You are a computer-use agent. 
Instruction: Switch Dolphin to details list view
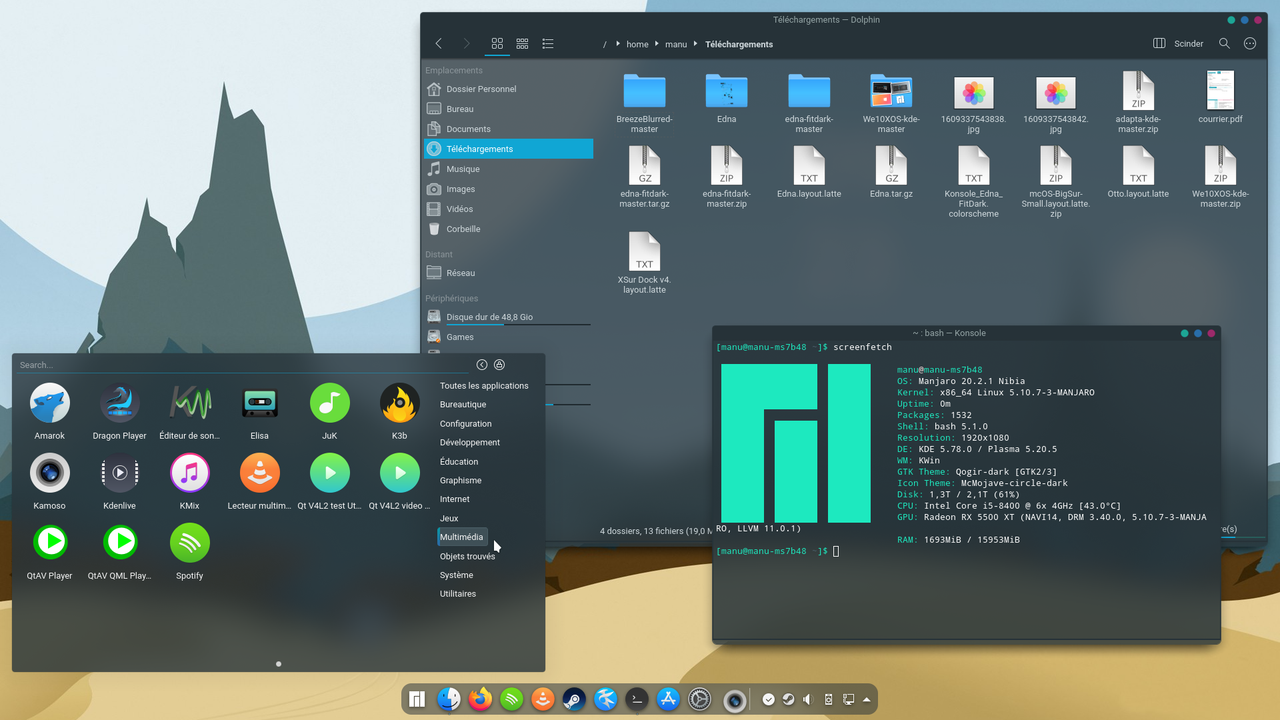point(547,43)
